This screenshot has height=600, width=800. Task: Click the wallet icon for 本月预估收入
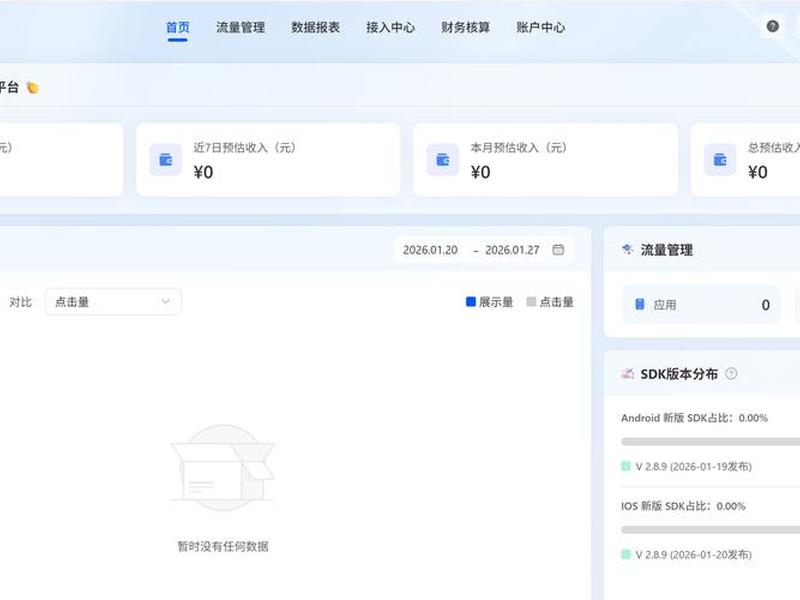(443, 160)
